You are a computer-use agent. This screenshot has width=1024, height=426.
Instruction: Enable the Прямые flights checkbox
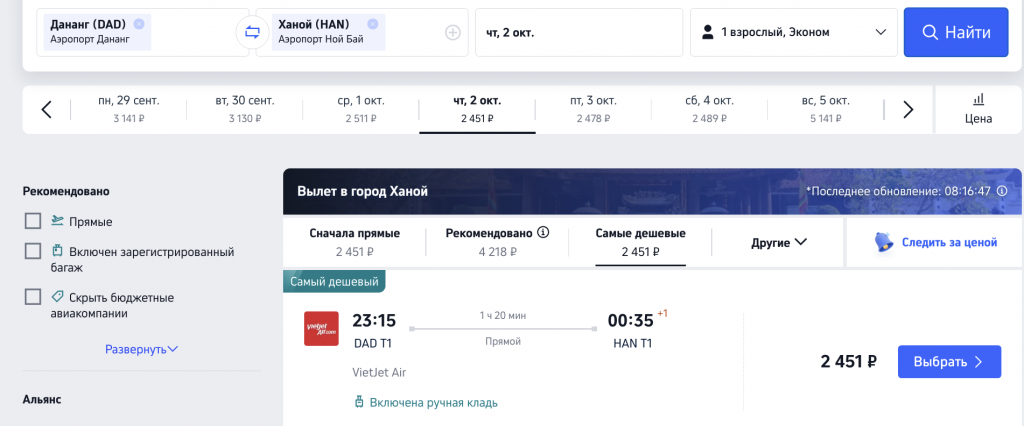pyautogui.click(x=33, y=221)
